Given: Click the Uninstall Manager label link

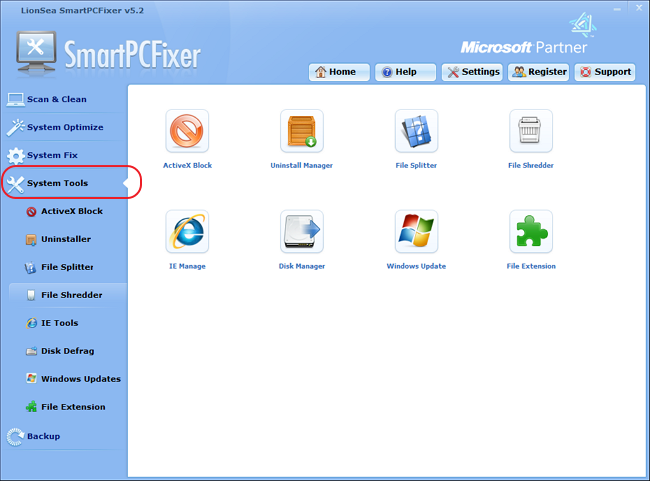Looking at the screenshot, I should click(x=301, y=165).
